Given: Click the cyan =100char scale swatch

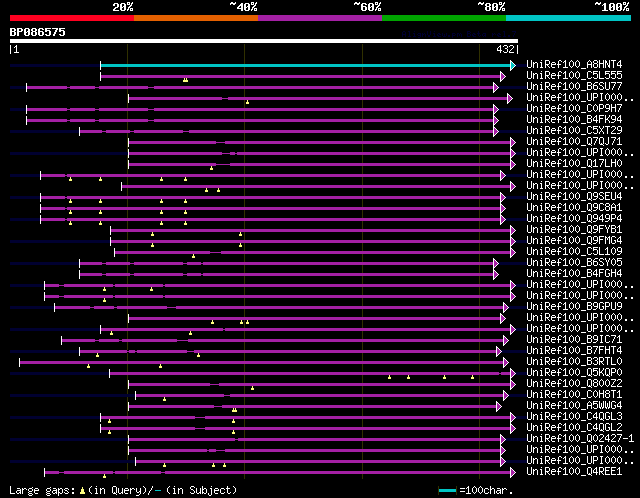Looking at the screenshot, I should tap(447, 490).
